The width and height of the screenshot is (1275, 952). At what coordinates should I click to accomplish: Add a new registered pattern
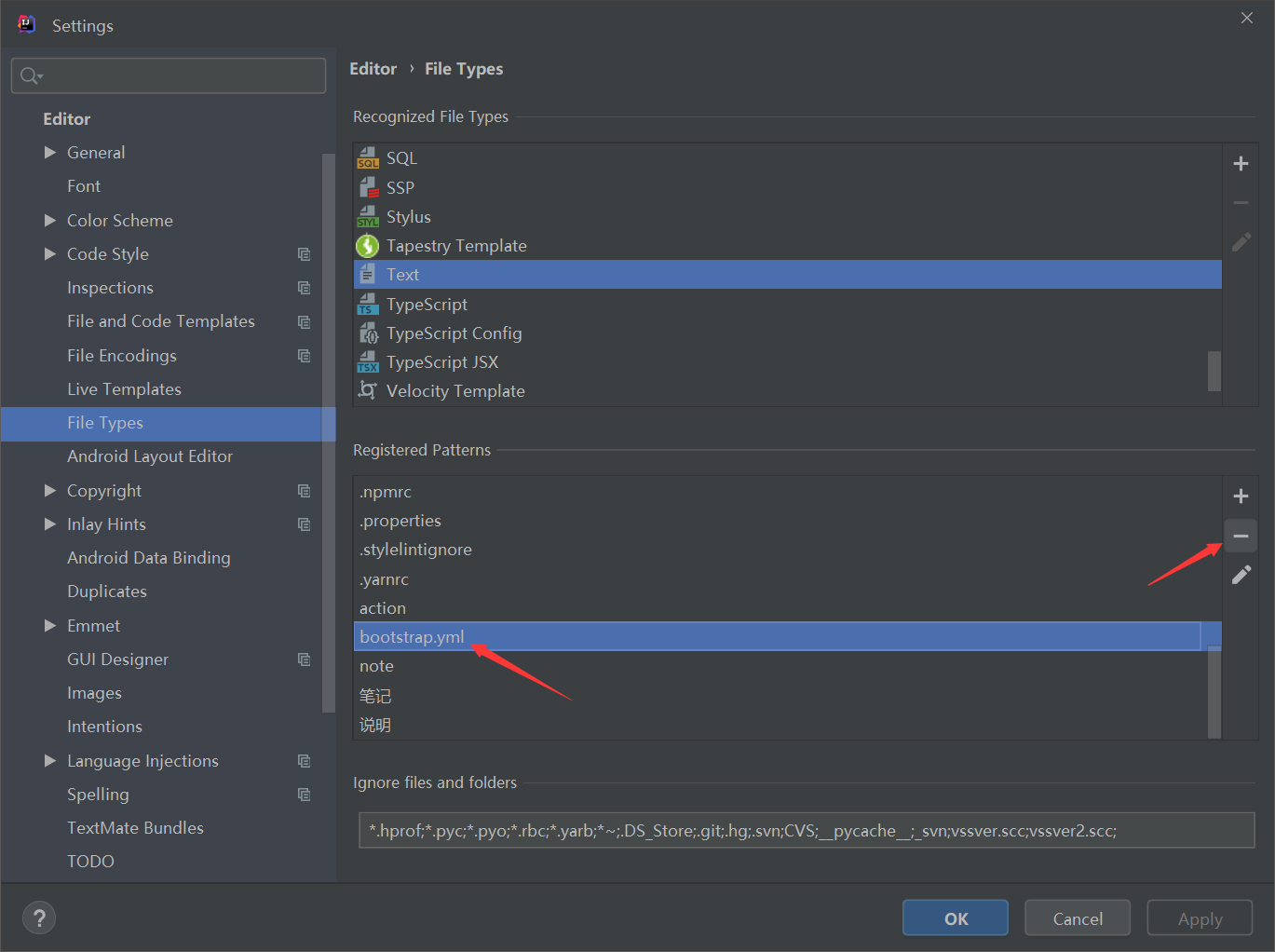[x=1241, y=496]
